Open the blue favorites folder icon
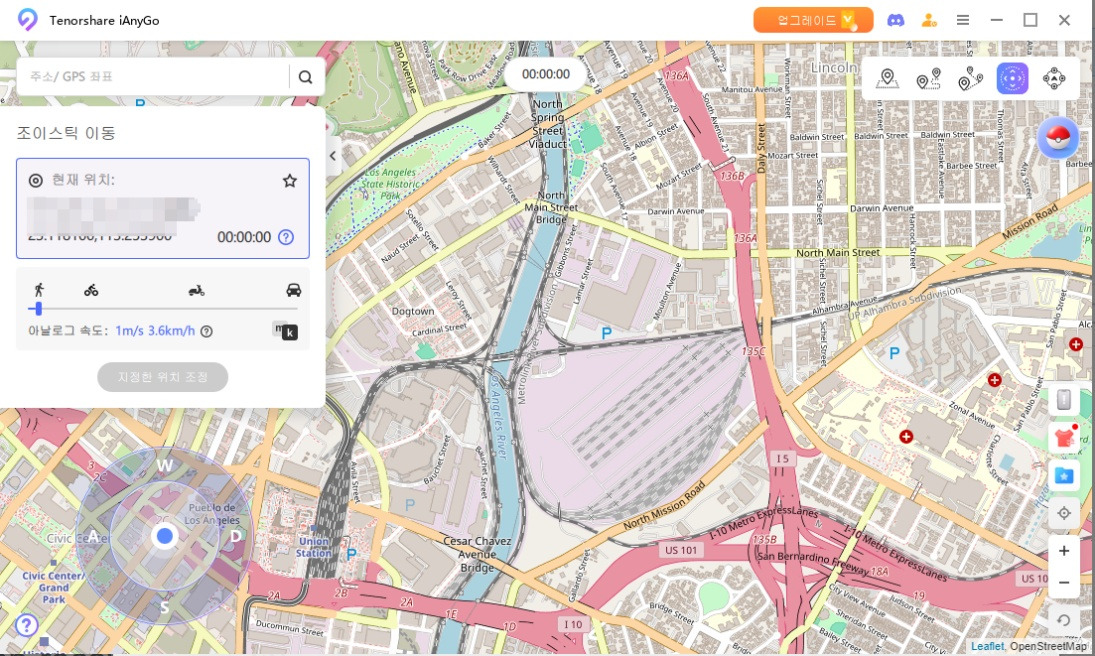The image size is (1095, 656). 1064,476
